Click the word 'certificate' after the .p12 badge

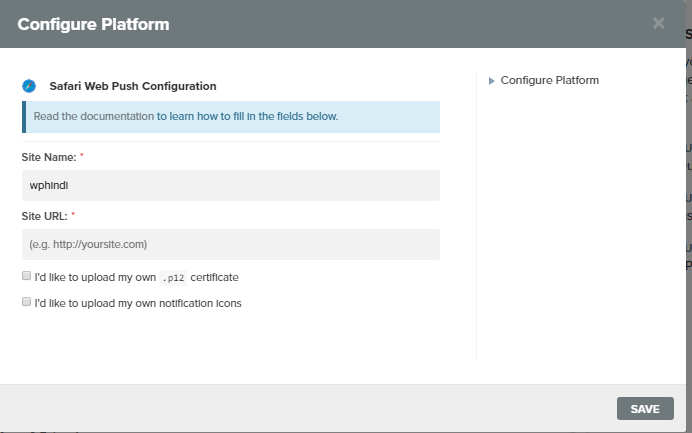click(214, 277)
